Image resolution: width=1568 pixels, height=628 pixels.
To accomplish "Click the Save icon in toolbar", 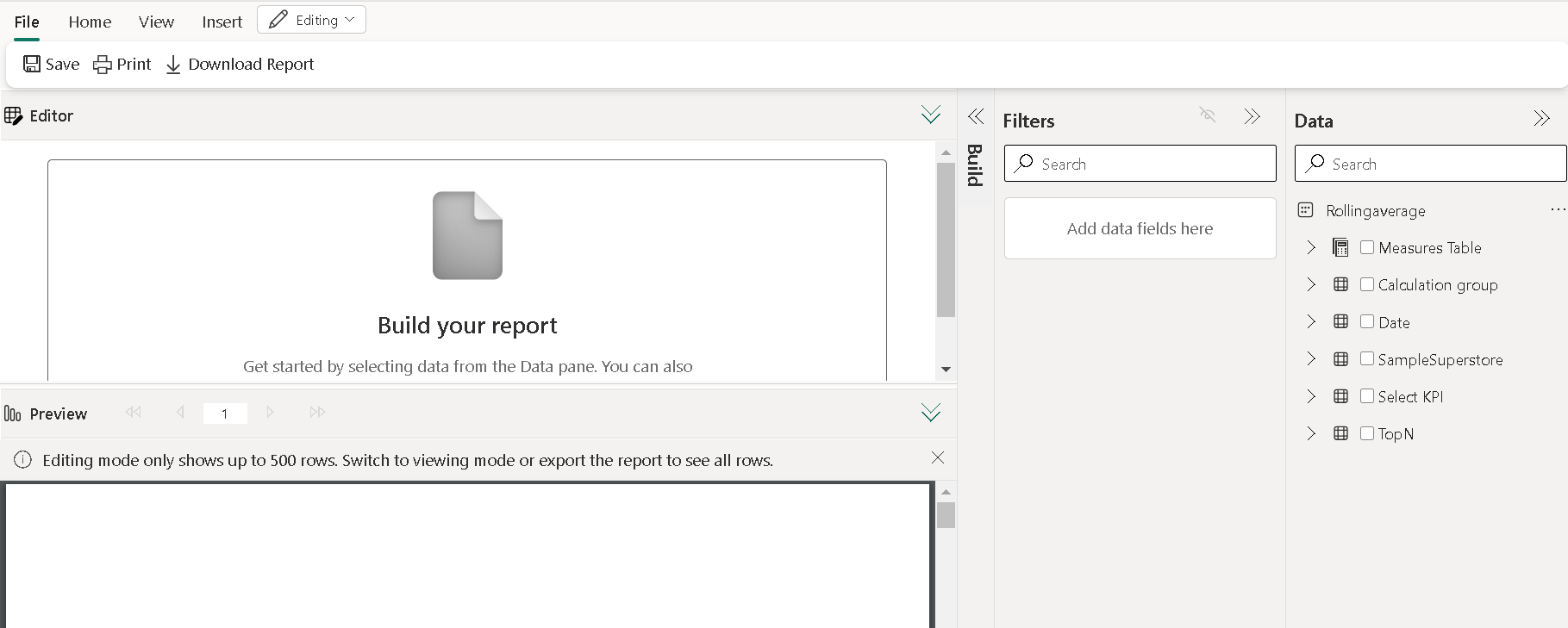I will click(32, 65).
